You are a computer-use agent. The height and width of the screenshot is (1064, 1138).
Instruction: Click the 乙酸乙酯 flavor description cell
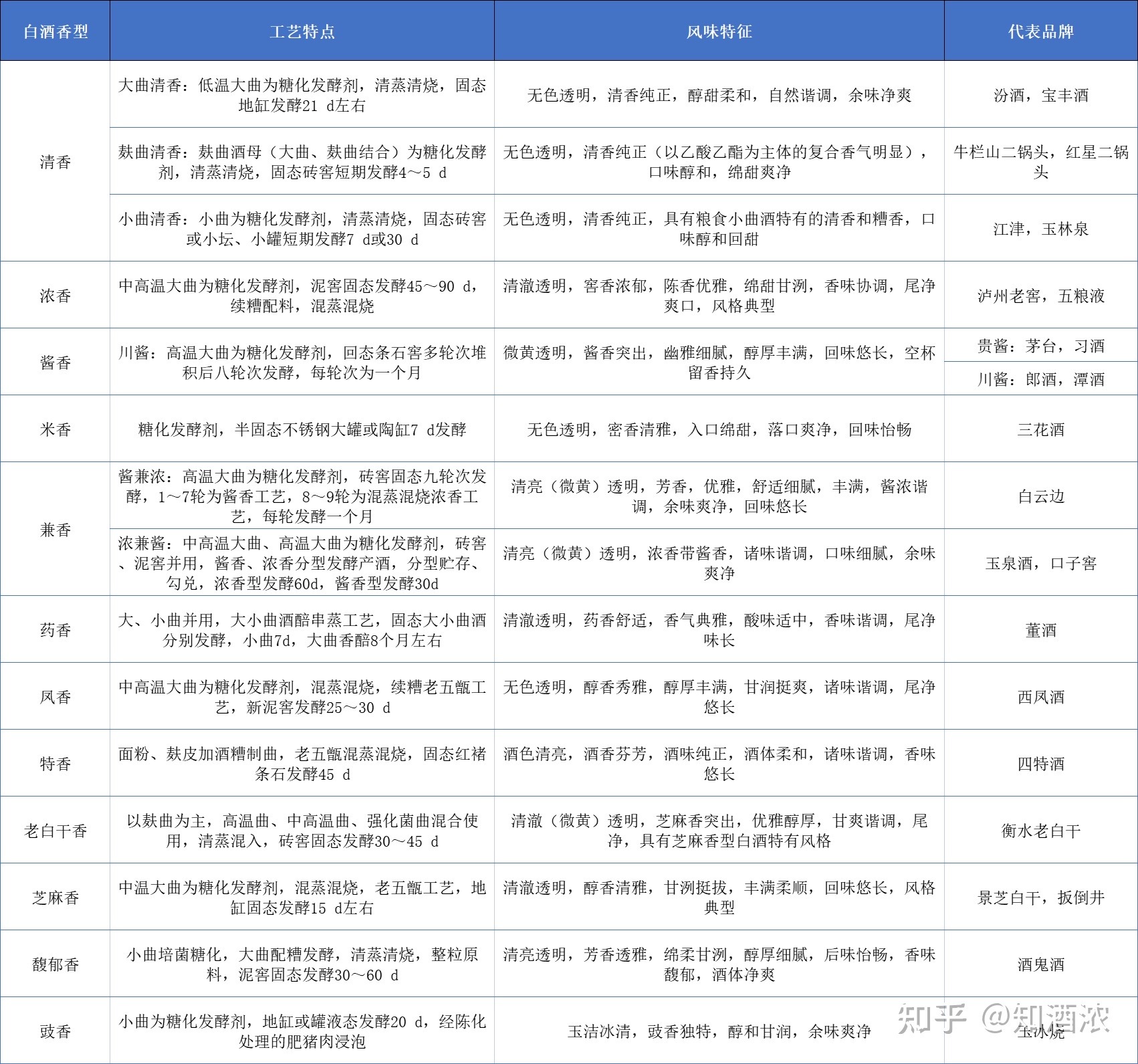pyautogui.click(x=719, y=161)
